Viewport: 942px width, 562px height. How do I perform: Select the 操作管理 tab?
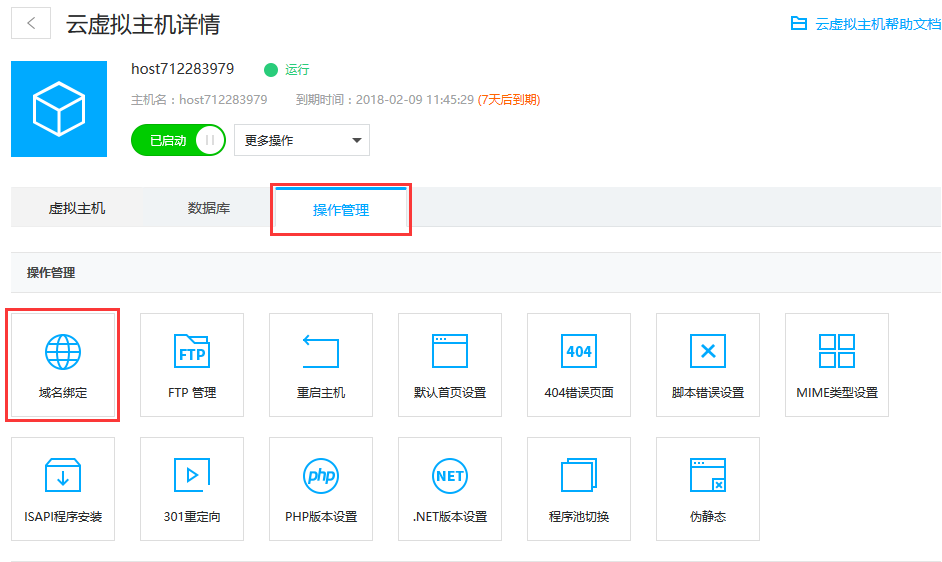click(x=341, y=210)
